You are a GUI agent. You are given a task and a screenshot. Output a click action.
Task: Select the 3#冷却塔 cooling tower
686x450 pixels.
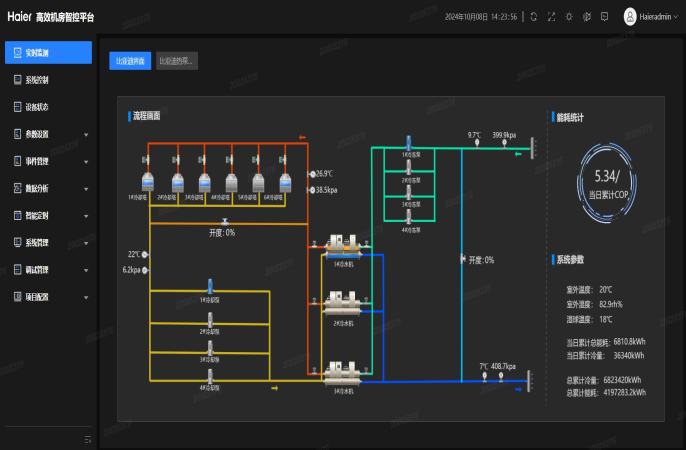(x=204, y=182)
